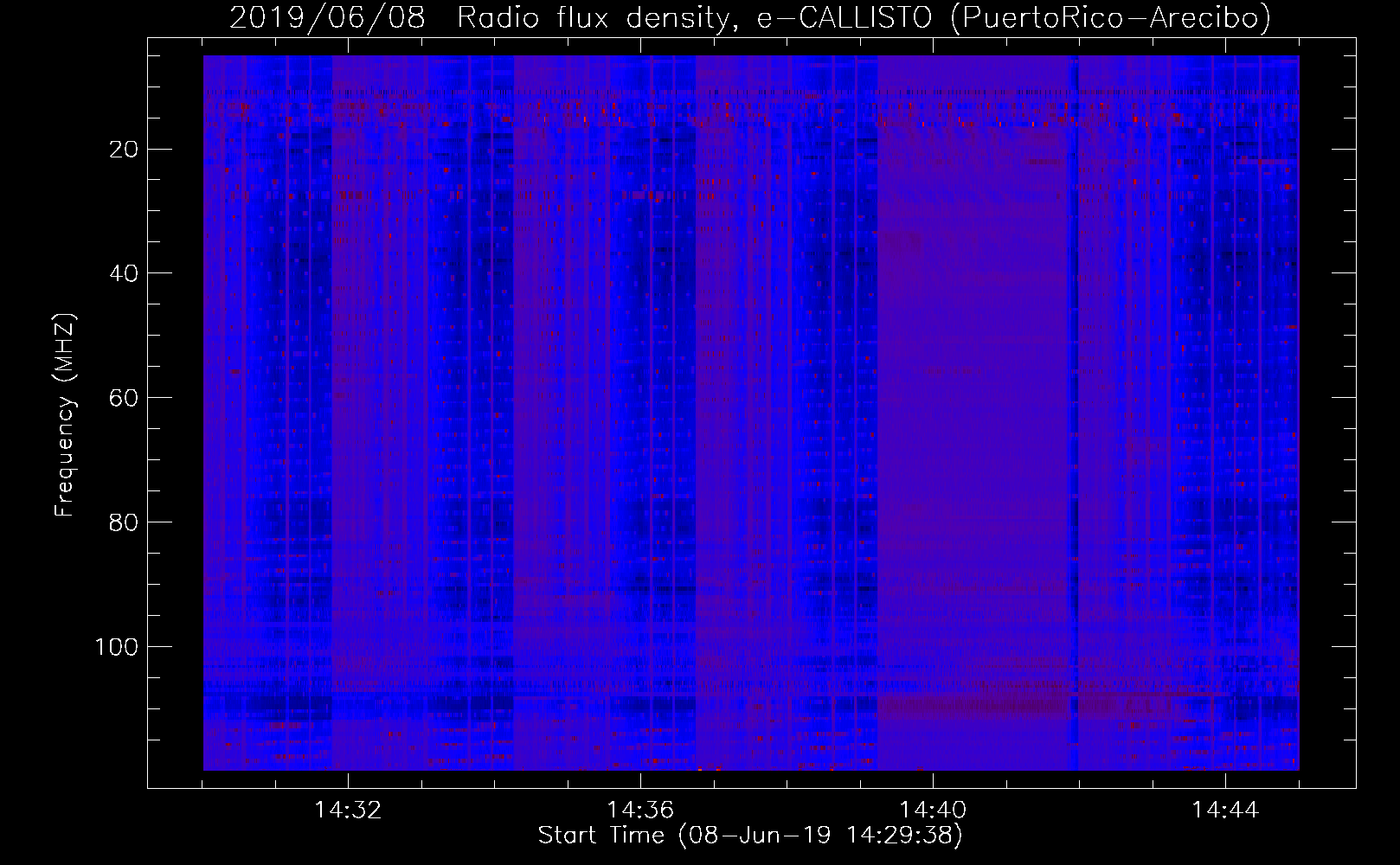The height and width of the screenshot is (865, 1400).
Task: Click the 'Frequency (MHZ)' axis label
Action: pos(65,415)
